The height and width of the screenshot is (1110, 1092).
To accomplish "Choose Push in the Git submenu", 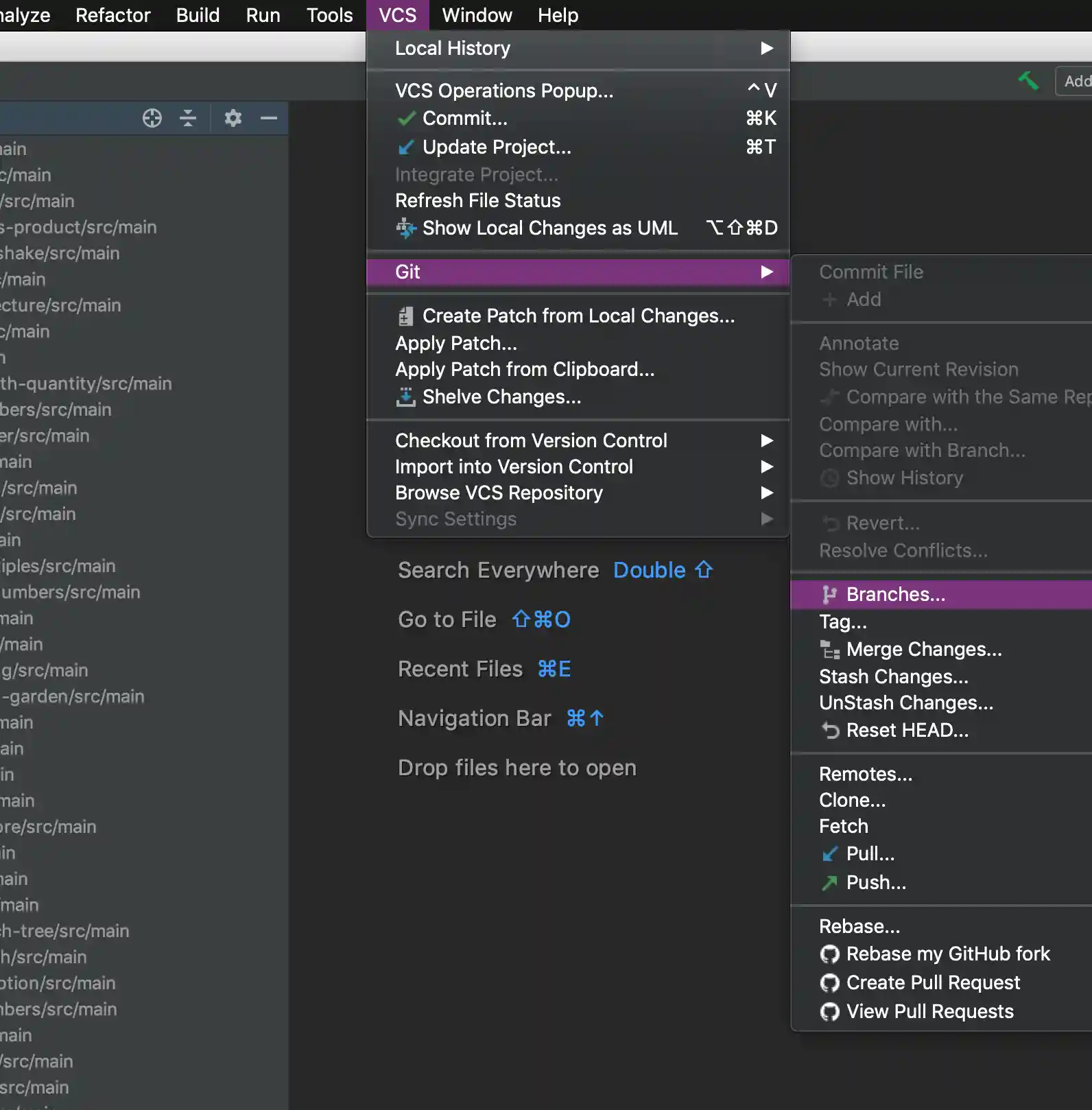I will click(x=875, y=883).
